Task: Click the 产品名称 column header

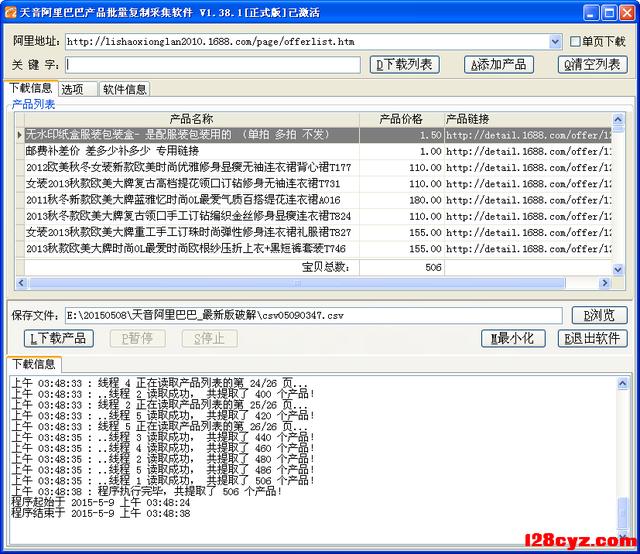Action: pos(192,119)
